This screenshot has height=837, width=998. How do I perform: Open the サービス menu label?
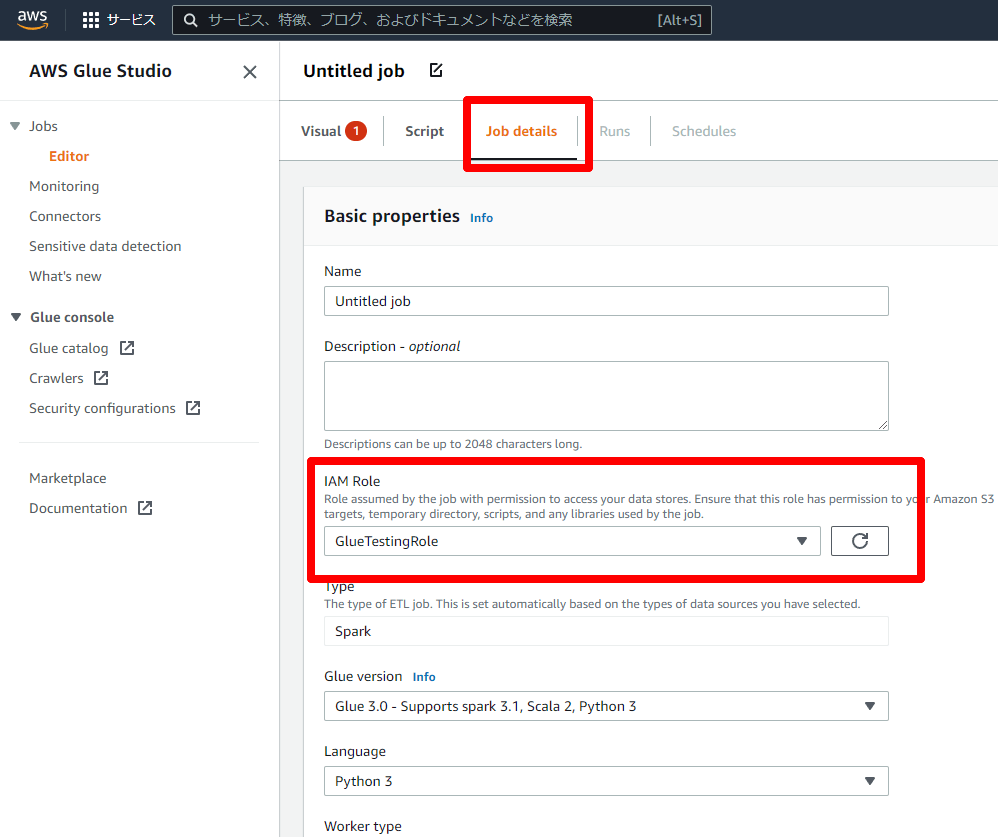pos(131,20)
